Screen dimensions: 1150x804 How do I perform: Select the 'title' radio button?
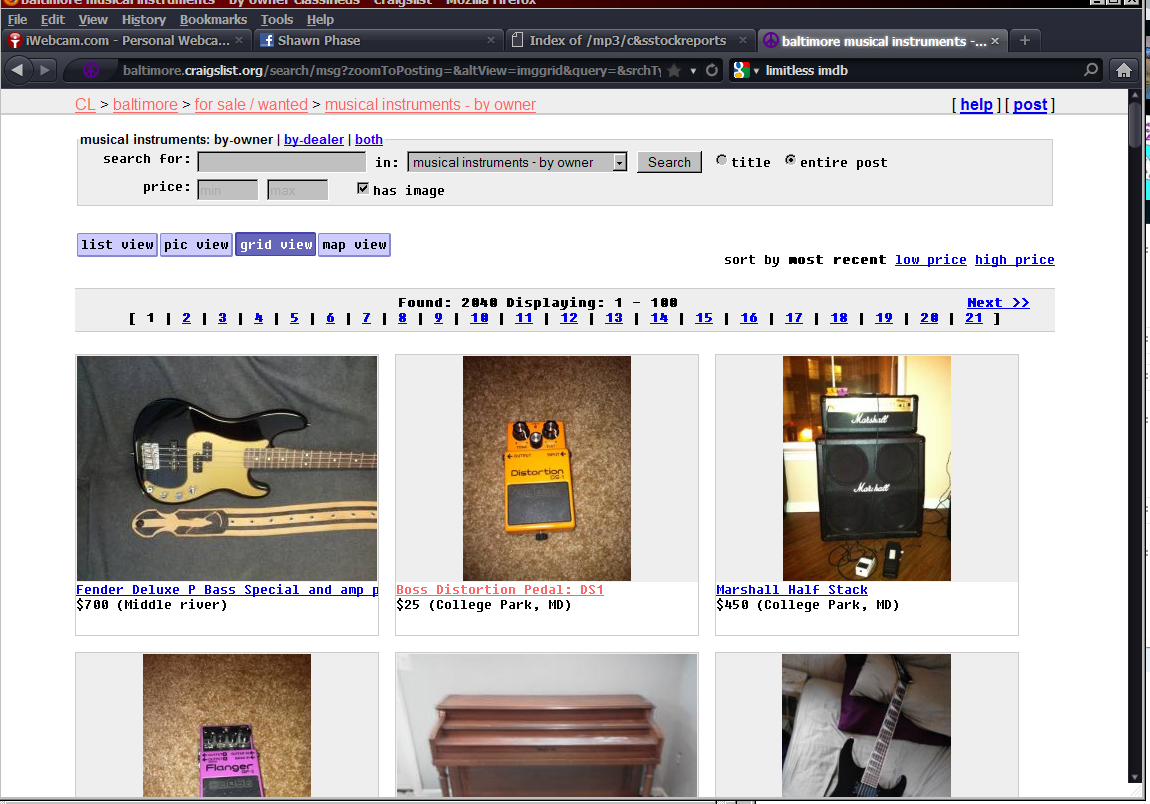722,160
